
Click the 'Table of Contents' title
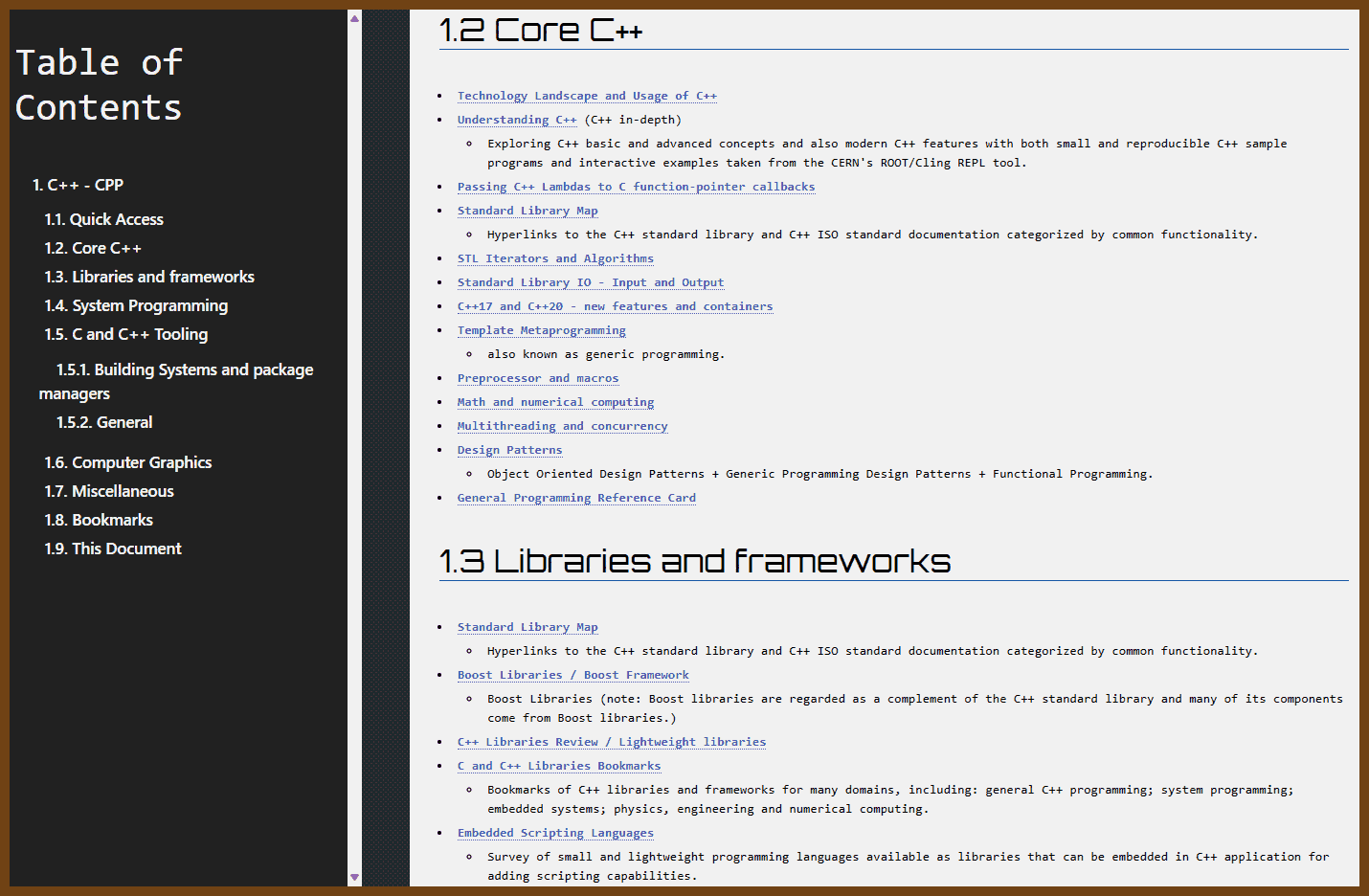tap(99, 85)
